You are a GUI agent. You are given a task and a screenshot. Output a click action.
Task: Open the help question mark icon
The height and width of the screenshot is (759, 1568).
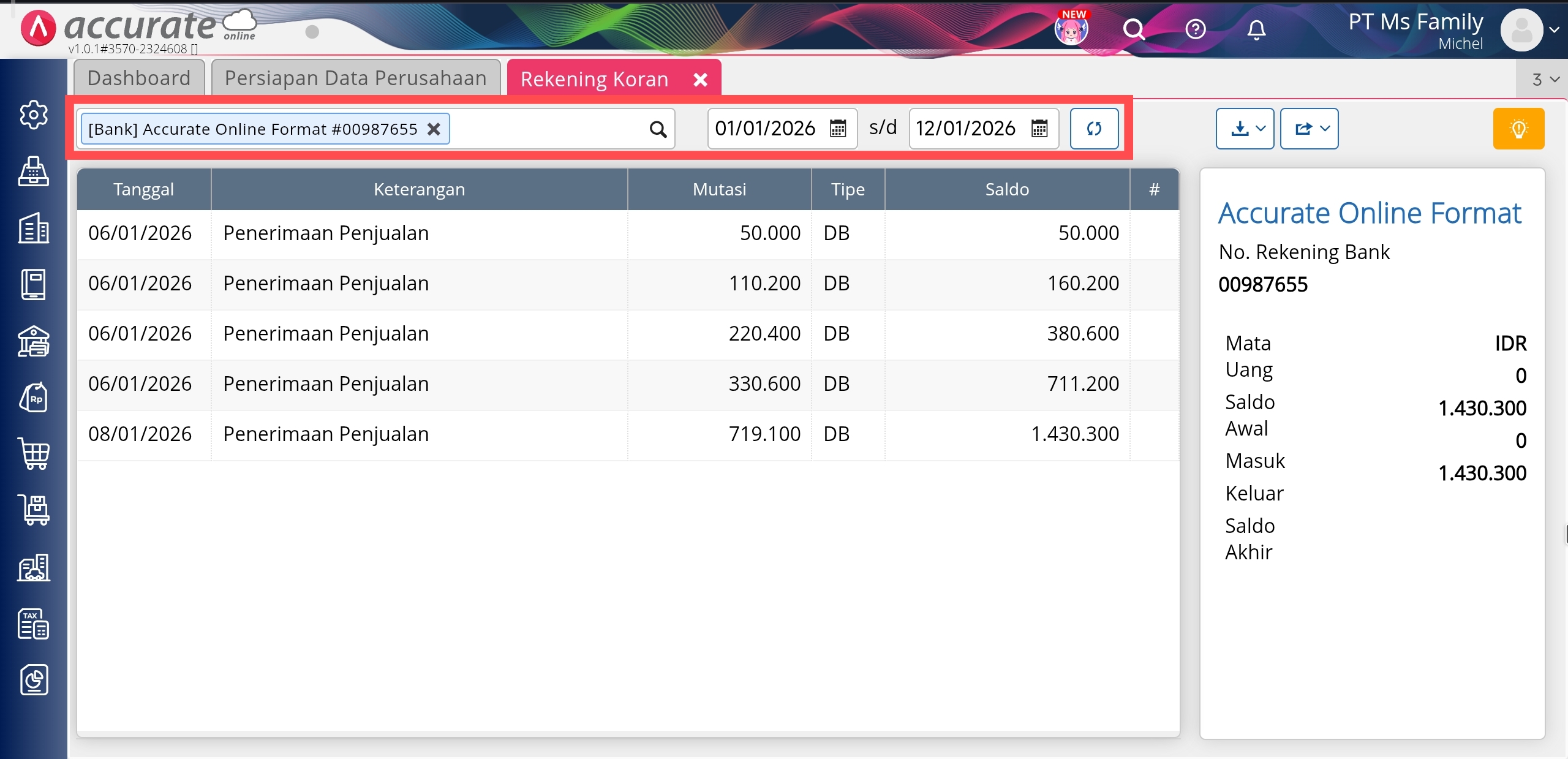click(1195, 29)
